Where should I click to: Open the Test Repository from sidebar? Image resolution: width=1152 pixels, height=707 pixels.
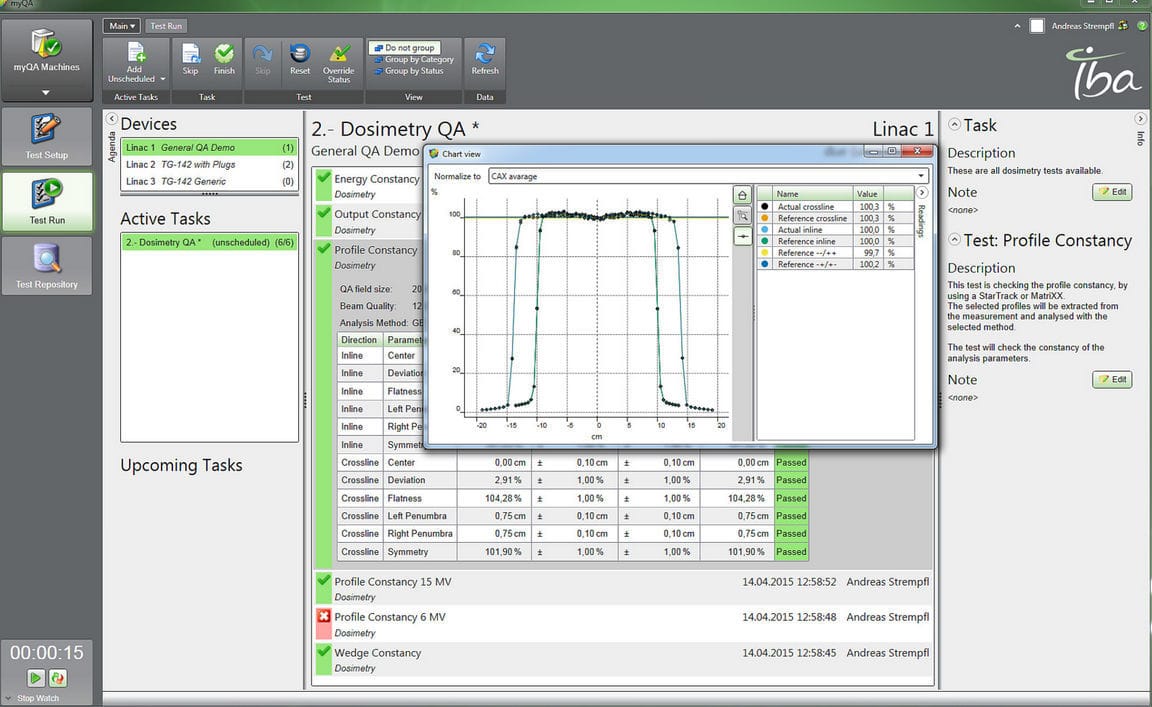(47, 264)
